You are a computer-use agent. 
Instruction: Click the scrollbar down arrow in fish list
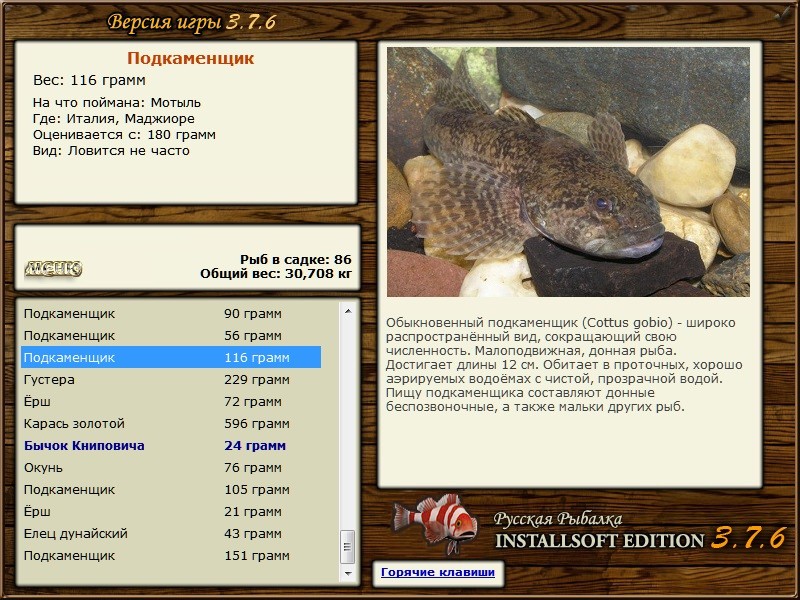coord(348,573)
